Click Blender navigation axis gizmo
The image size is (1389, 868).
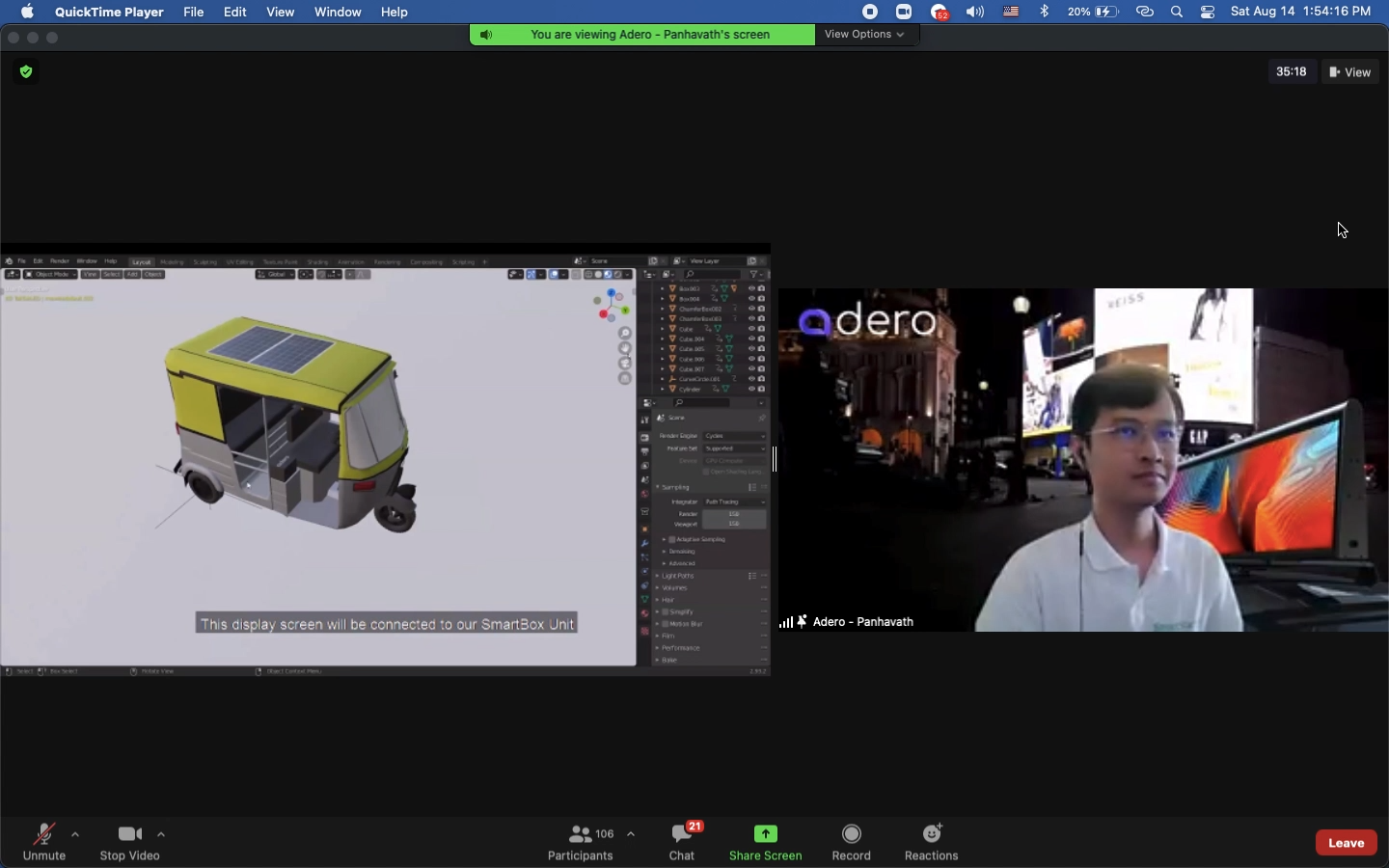pos(613,306)
